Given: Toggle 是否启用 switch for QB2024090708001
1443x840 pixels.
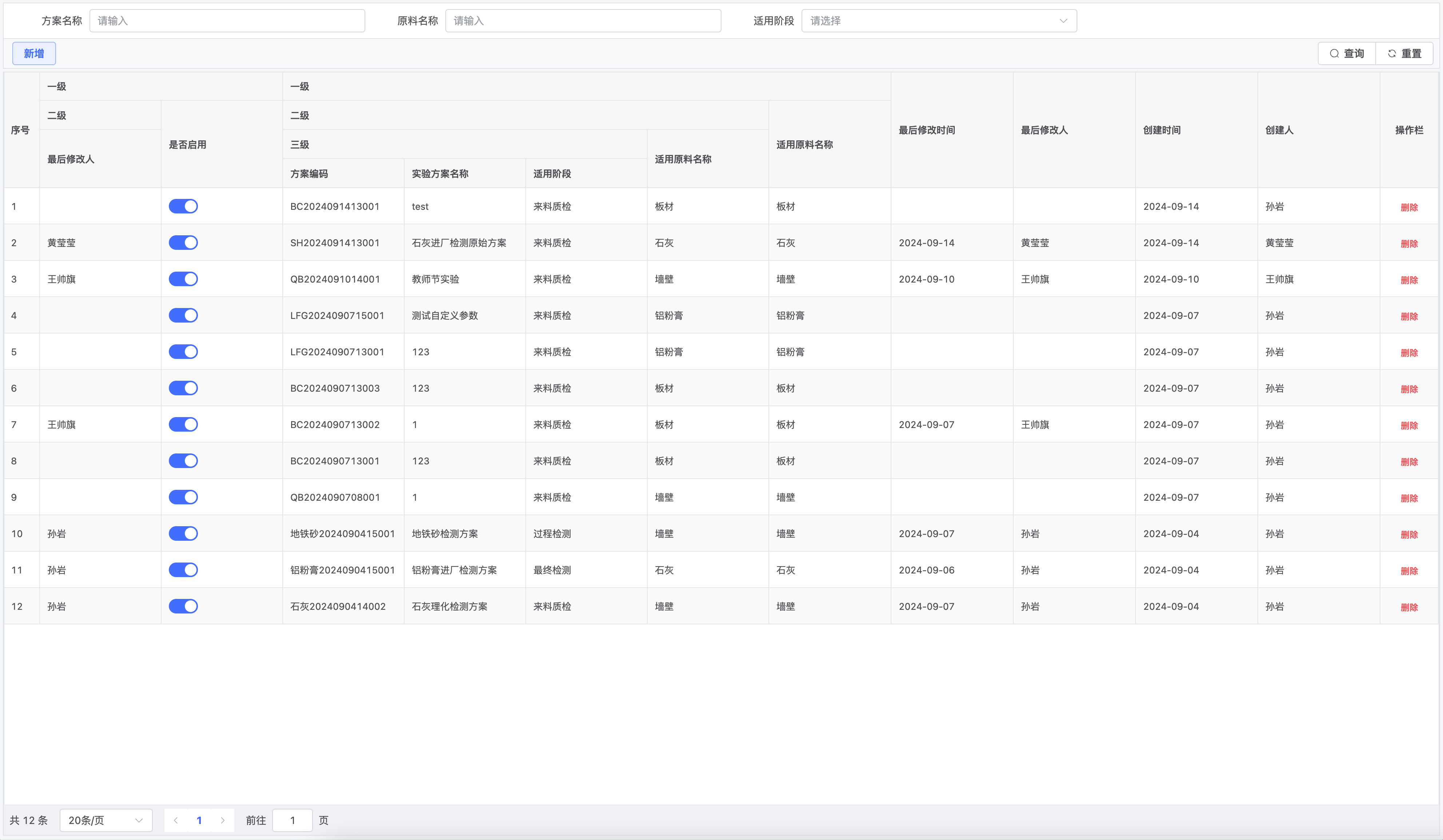Looking at the screenshot, I should click(183, 497).
